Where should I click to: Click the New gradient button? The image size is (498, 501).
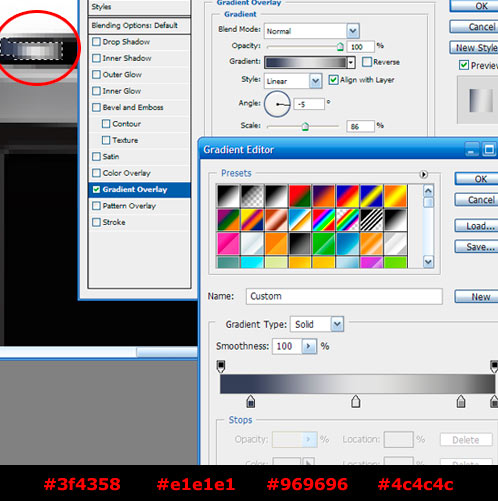click(477, 297)
